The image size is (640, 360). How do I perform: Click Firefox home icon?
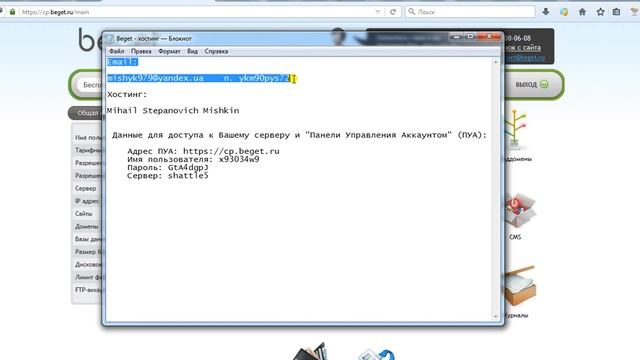point(582,12)
